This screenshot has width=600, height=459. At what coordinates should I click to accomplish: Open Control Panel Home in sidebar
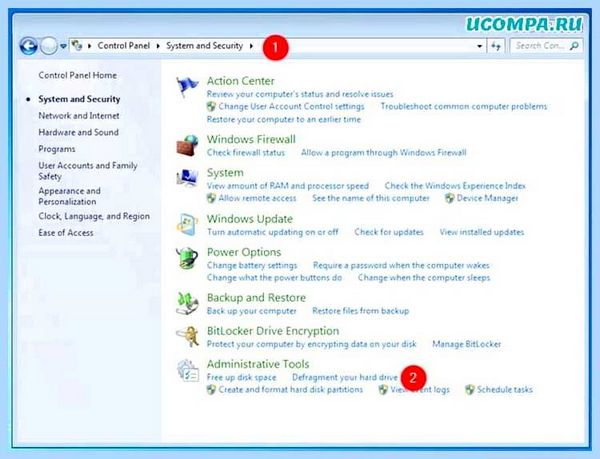click(78, 75)
